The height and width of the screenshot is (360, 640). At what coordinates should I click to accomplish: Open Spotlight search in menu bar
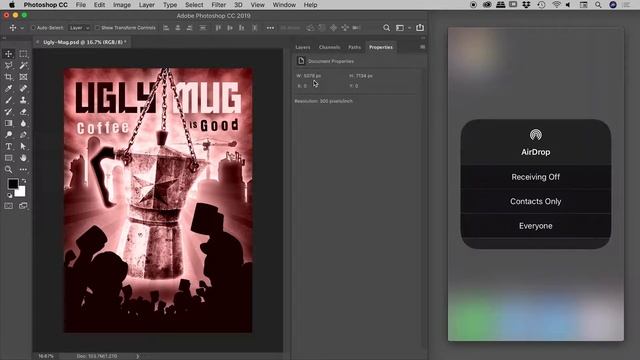coord(598,5)
